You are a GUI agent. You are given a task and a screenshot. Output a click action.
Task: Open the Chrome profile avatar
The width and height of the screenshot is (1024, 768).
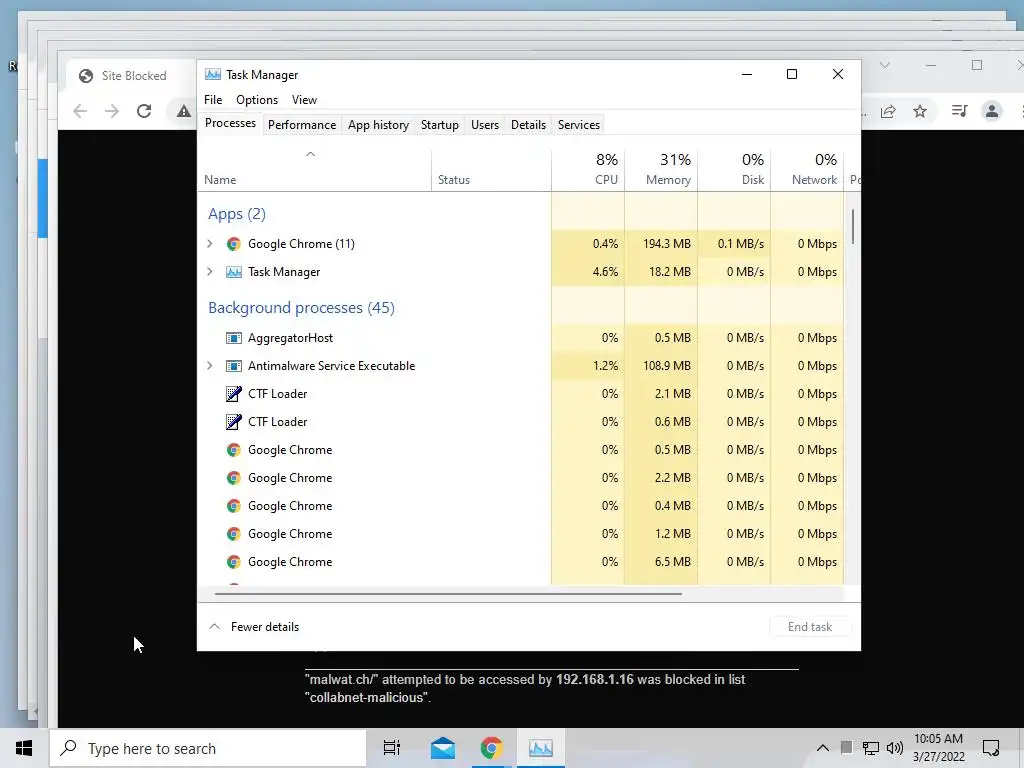pos(991,111)
